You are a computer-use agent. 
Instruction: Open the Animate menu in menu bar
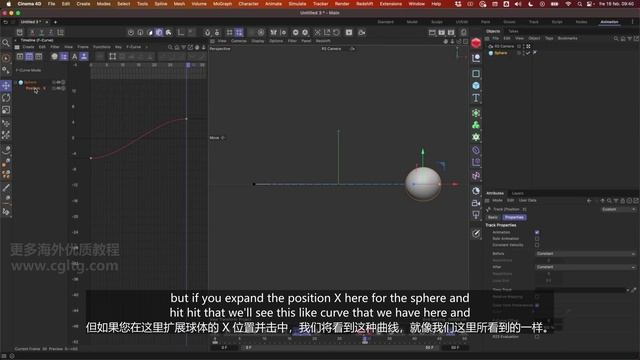[273, 4]
